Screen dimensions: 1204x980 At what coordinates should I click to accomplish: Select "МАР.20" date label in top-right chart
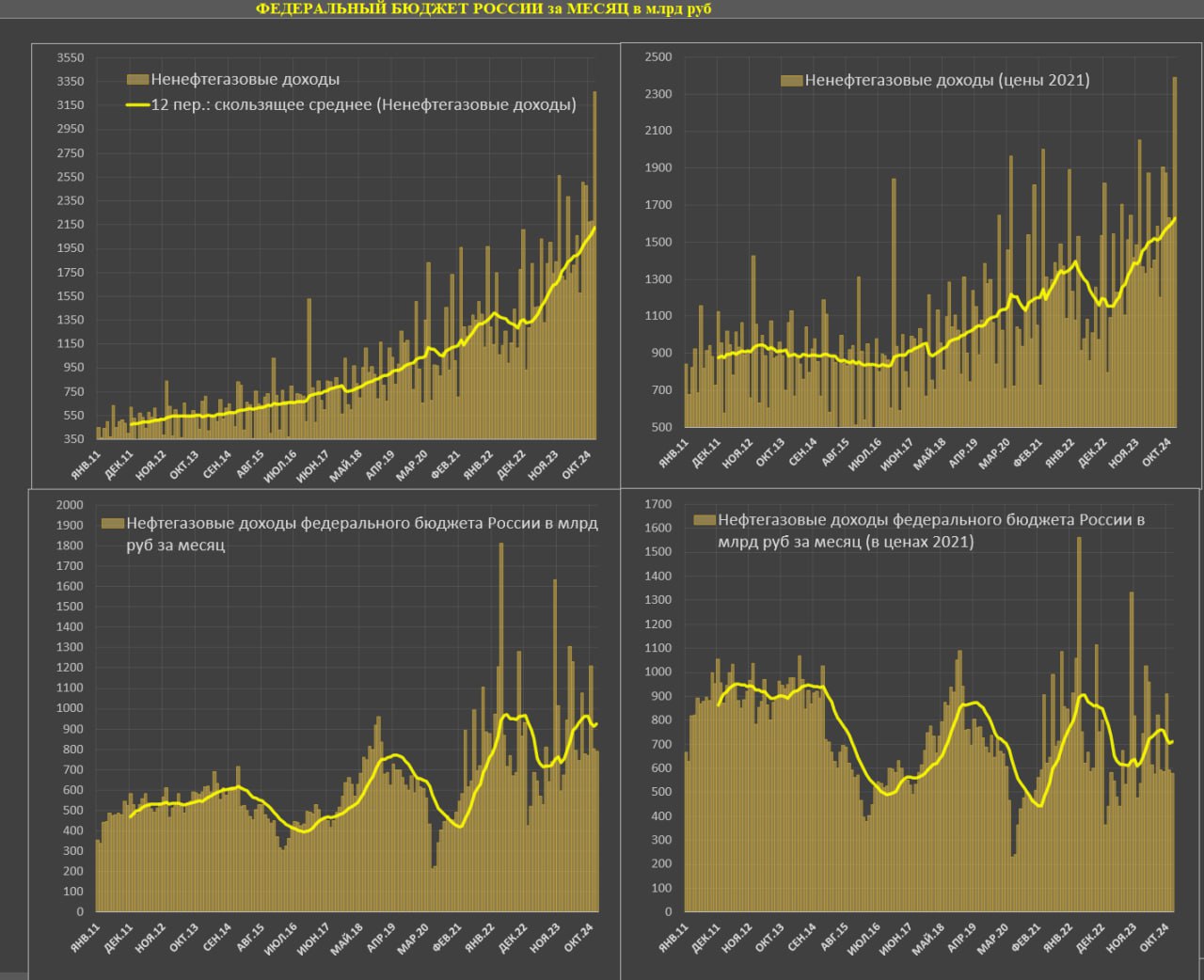coord(994,453)
